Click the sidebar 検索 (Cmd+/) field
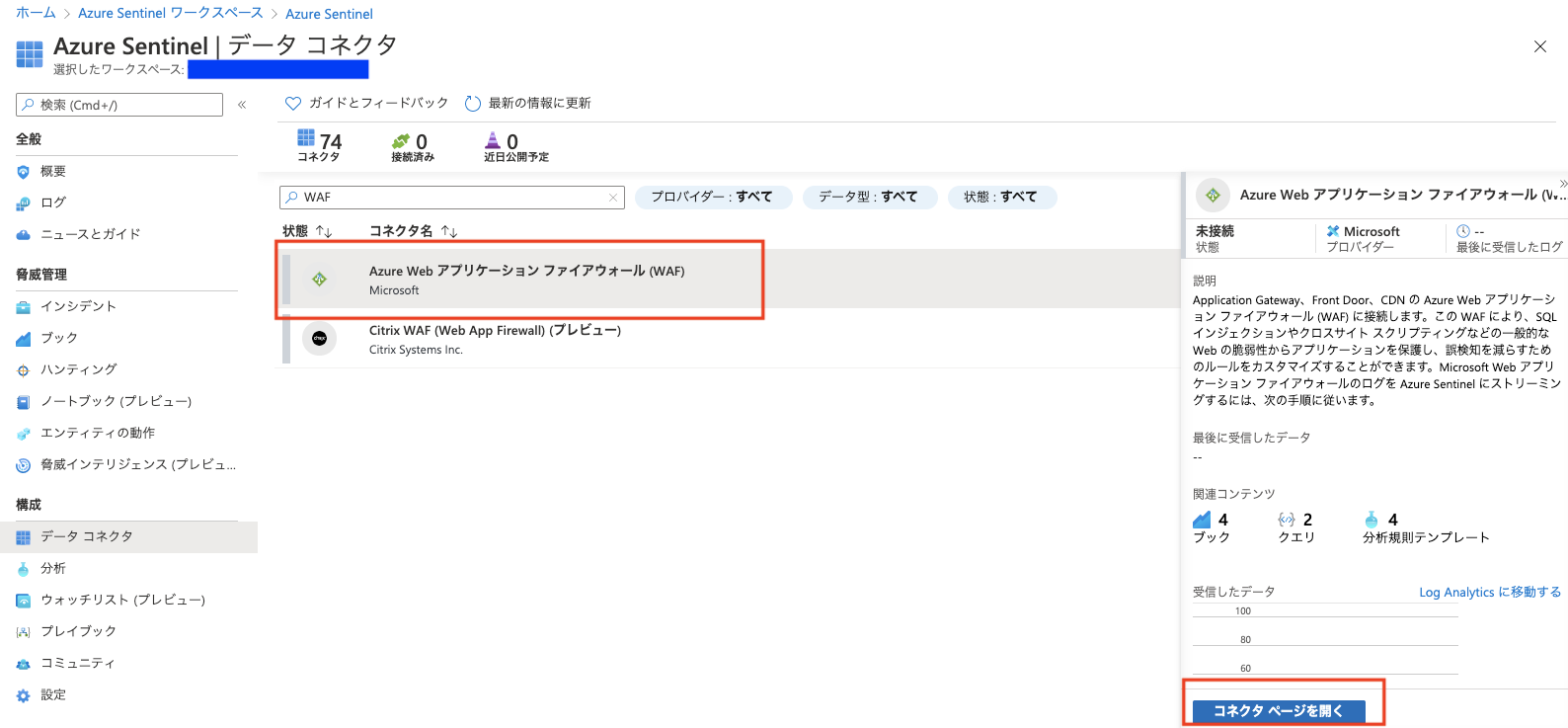Screen dimensions: 1568x728 [x=119, y=105]
